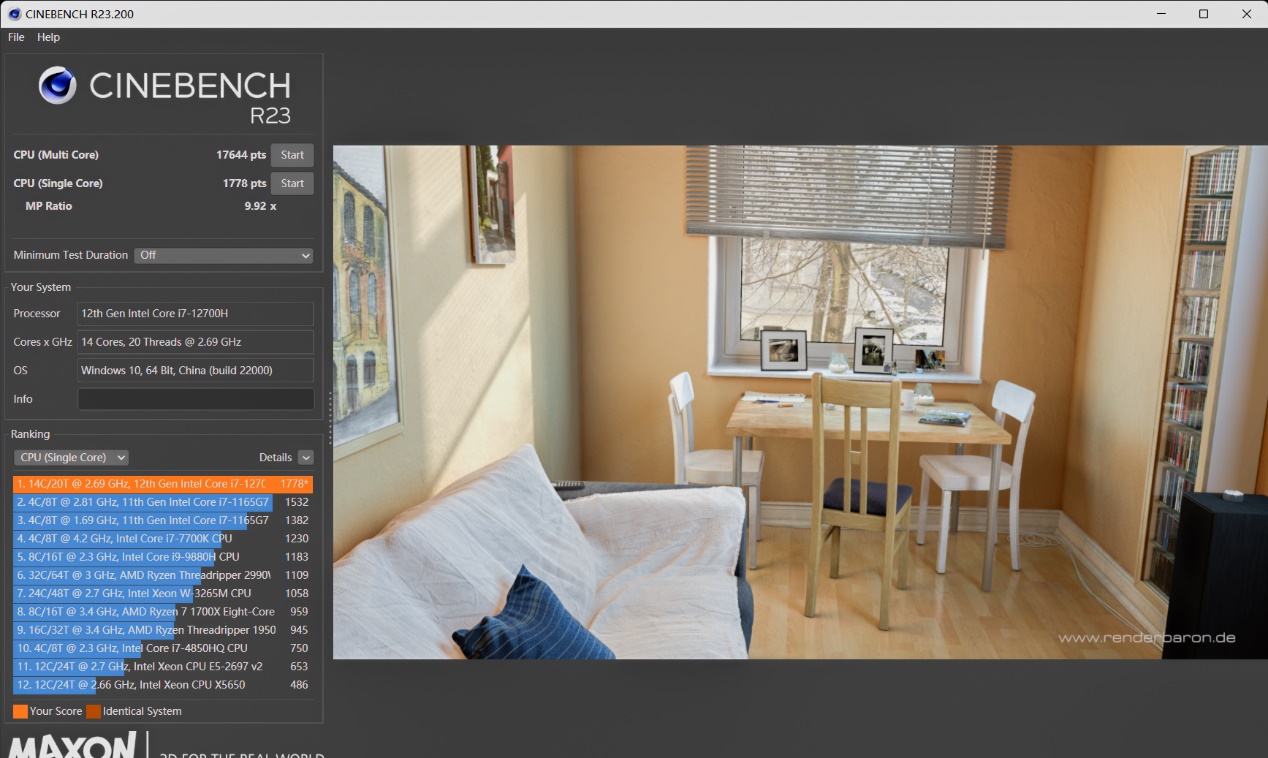The width and height of the screenshot is (1268, 758).
Task: Click the Info text field
Action: 195,399
